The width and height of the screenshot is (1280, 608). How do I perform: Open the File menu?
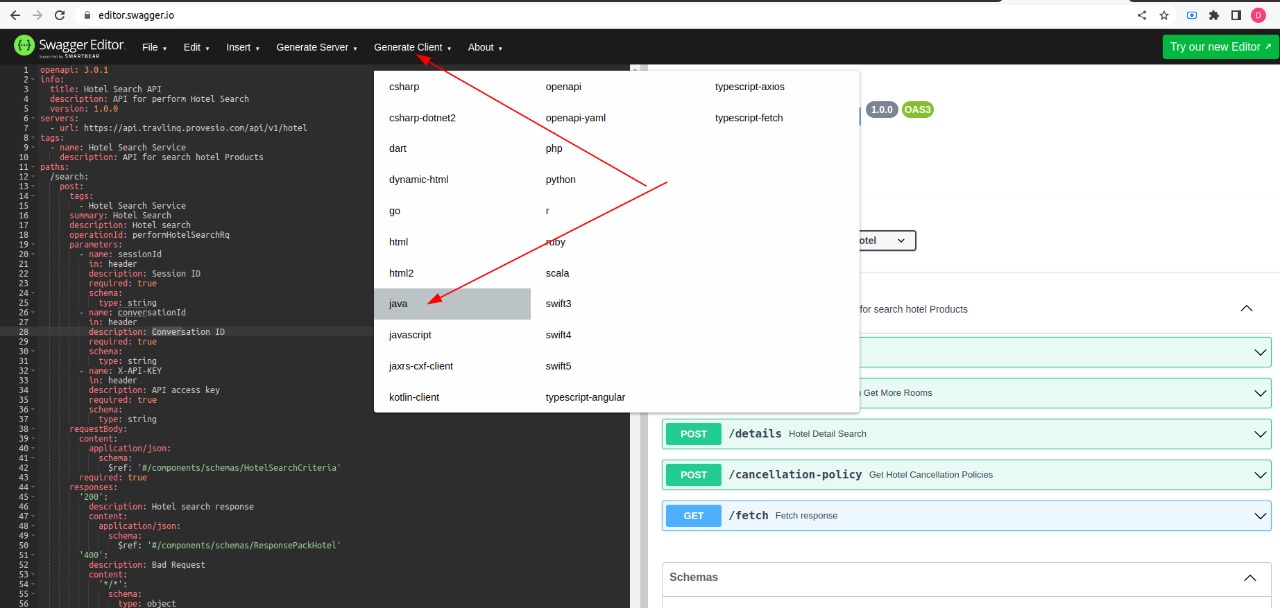(154, 47)
